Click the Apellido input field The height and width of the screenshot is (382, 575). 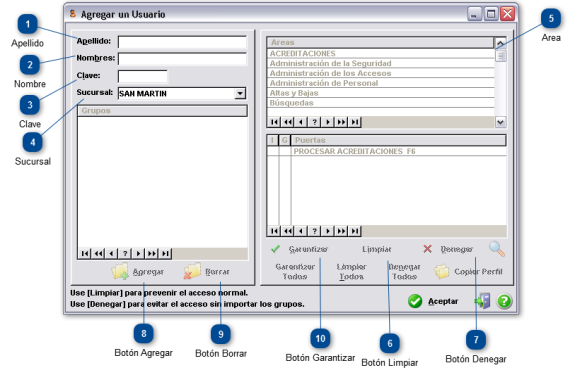[x=182, y=42]
